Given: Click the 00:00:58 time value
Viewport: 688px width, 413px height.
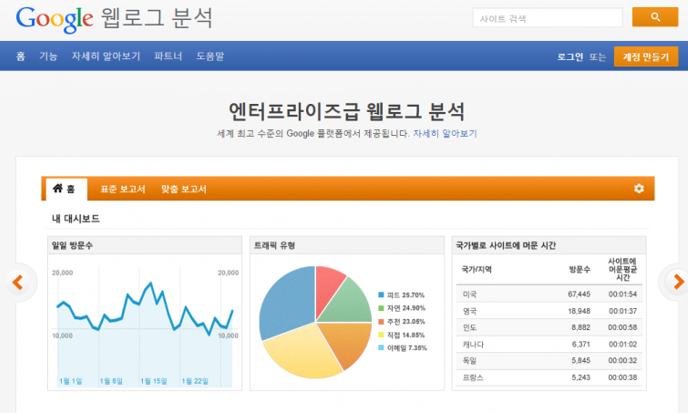Looking at the screenshot, I should (x=623, y=327).
